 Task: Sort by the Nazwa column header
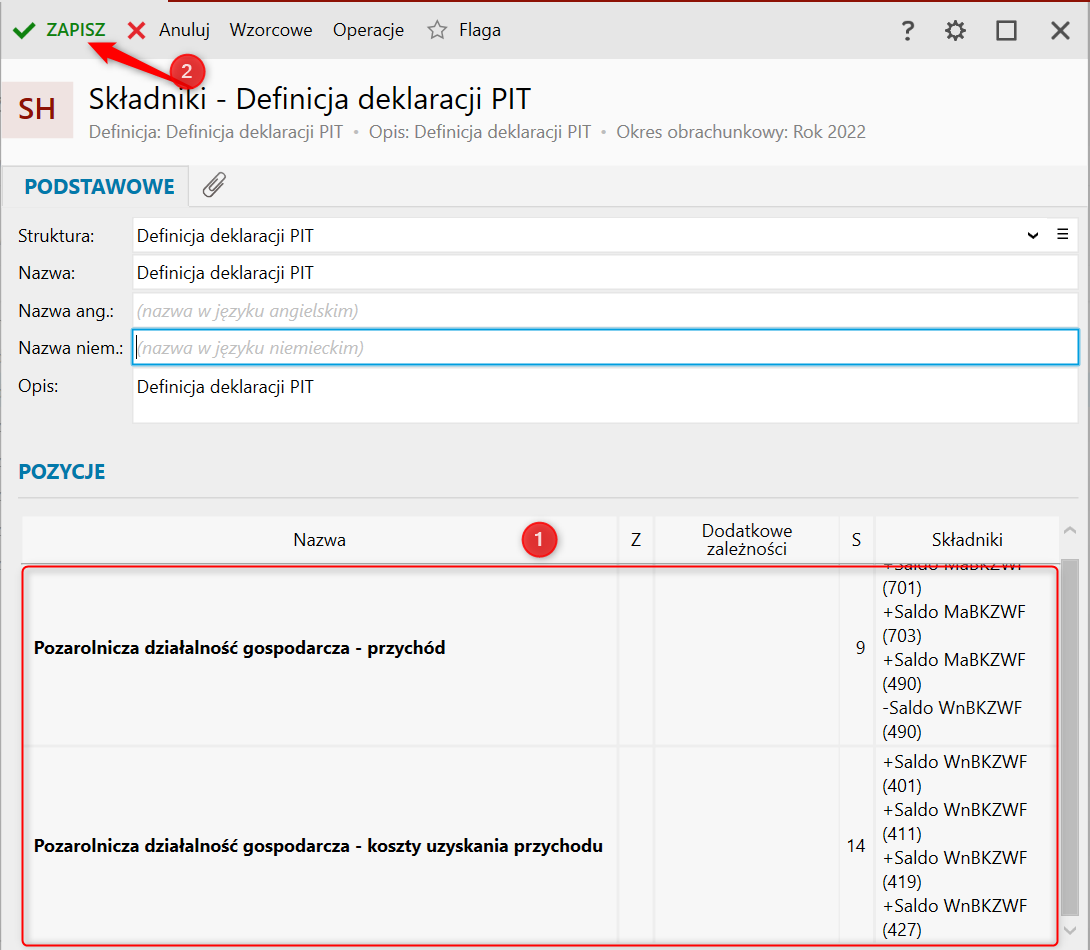point(319,539)
